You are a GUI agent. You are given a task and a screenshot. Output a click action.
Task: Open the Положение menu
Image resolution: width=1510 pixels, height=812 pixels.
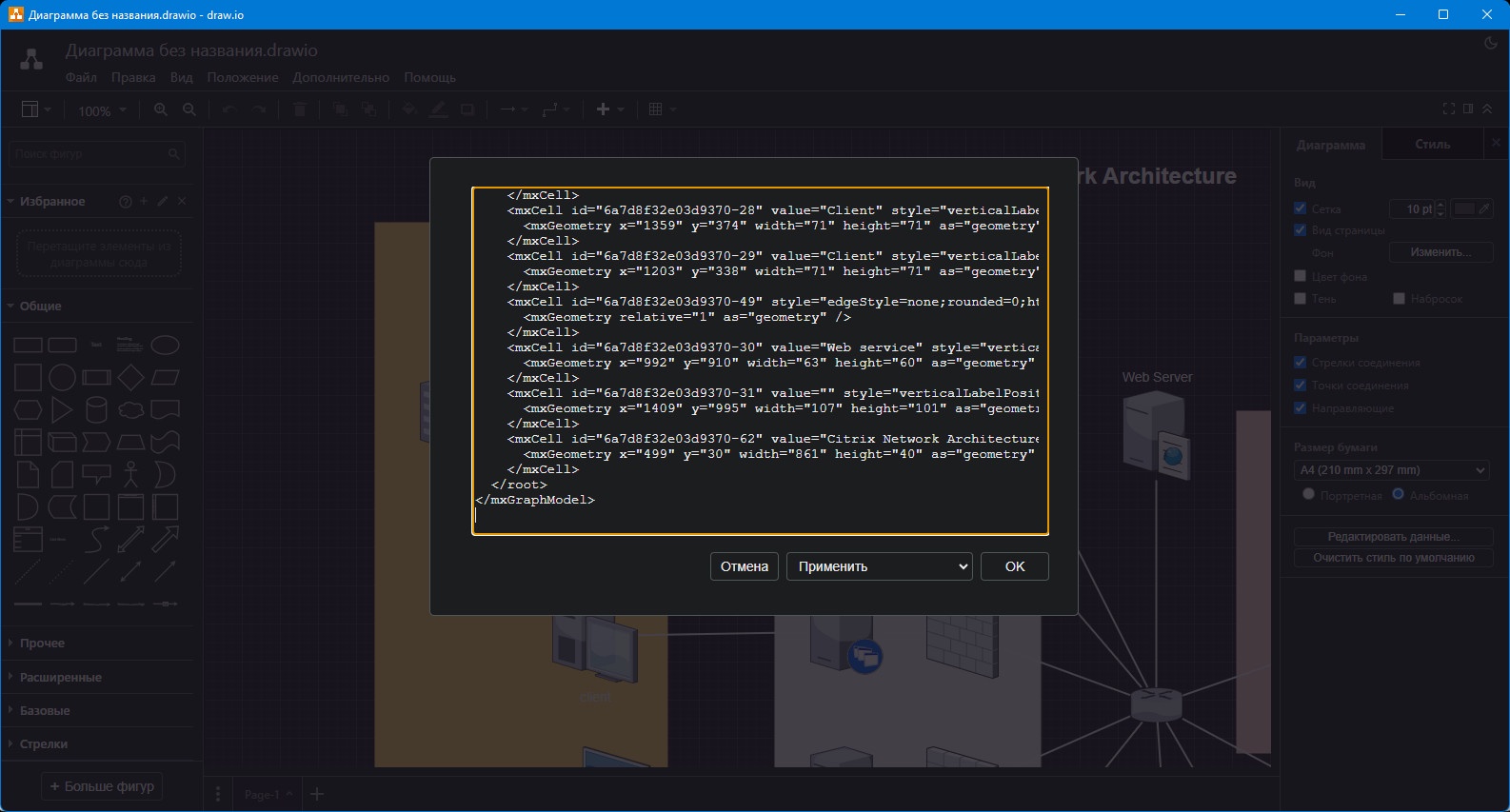point(243,77)
